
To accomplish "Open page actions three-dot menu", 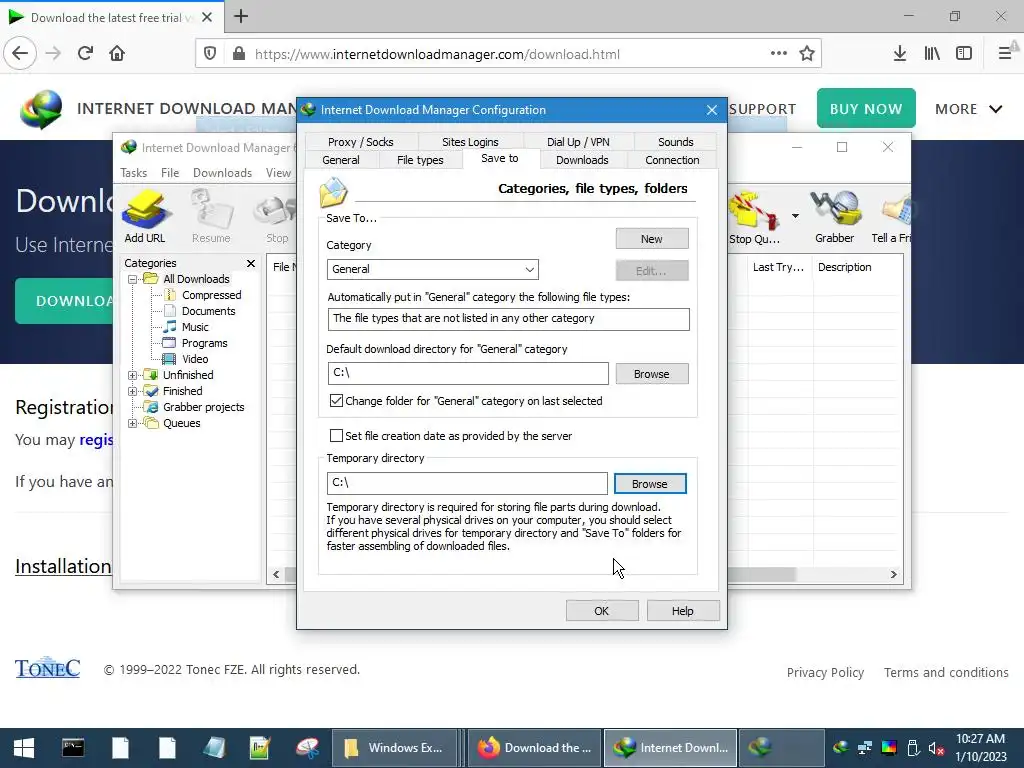I will 778,54.
